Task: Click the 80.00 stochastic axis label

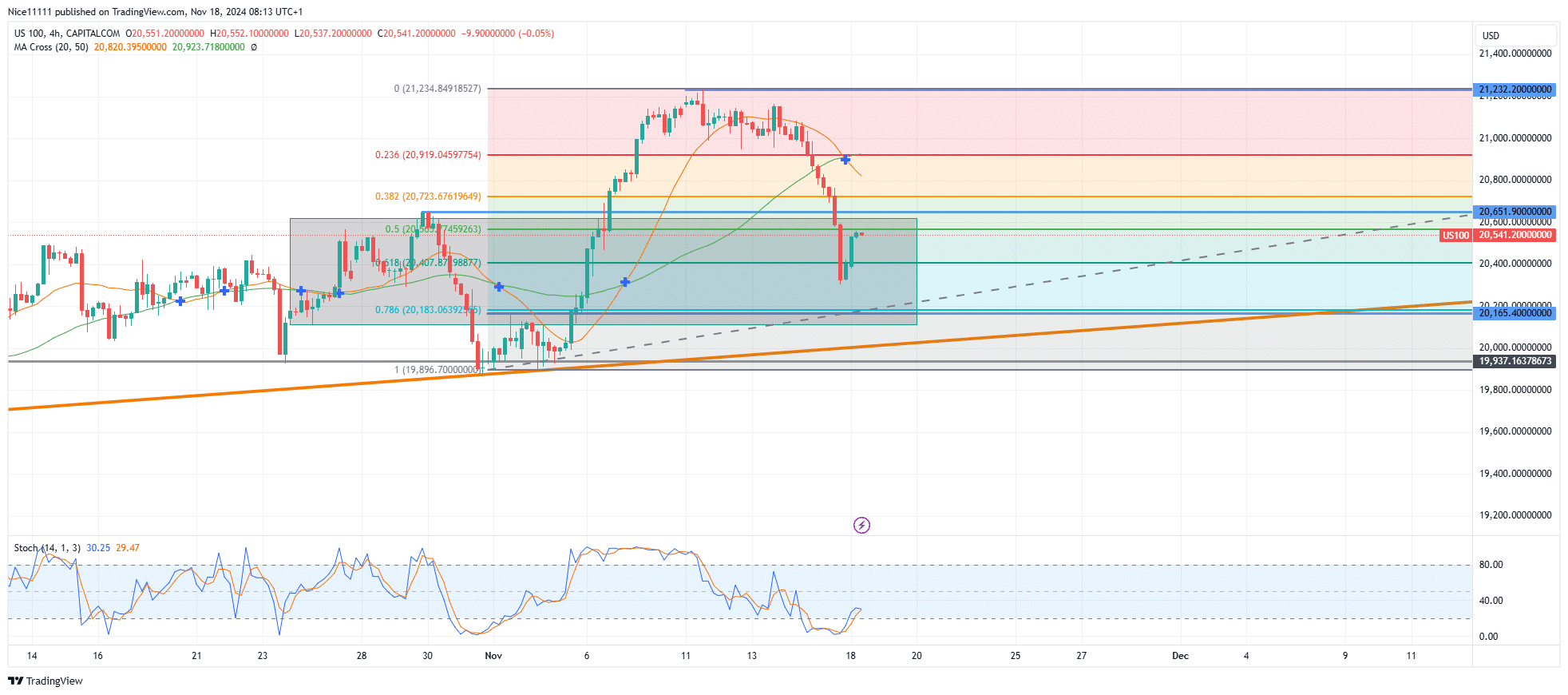Action: click(x=1491, y=565)
